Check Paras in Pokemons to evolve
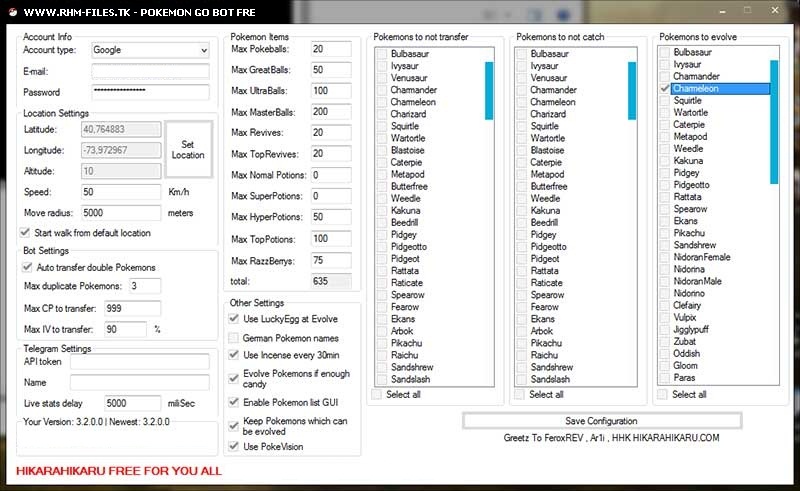Screen dimensions: 800x491 (664, 378)
